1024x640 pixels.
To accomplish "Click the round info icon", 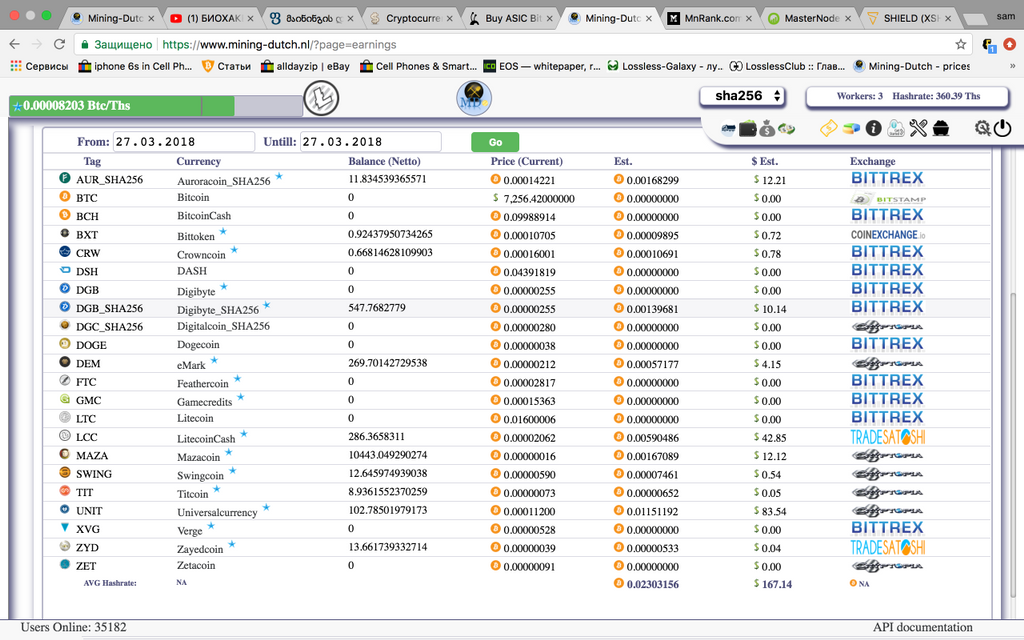I will 873,129.
